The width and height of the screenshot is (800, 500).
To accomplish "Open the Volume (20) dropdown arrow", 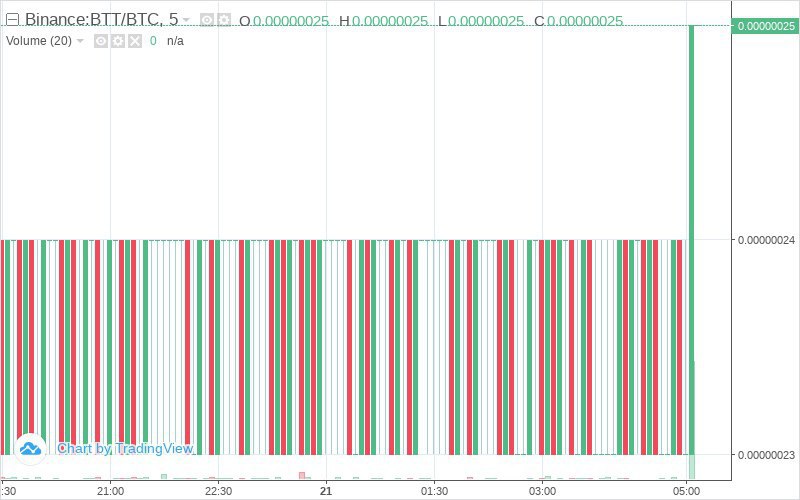I will 80,41.
